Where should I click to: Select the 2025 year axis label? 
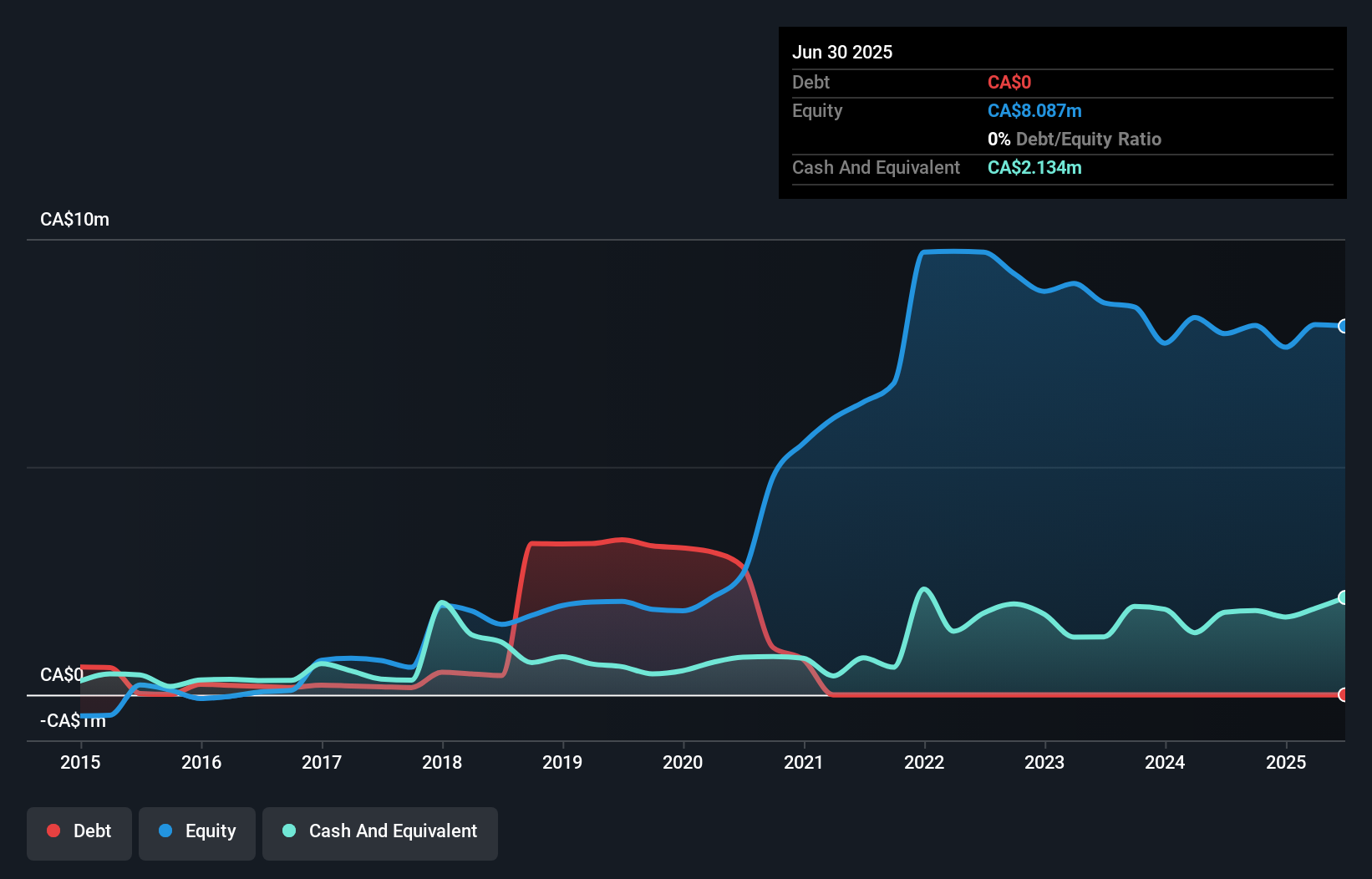tap(1286, 761)
